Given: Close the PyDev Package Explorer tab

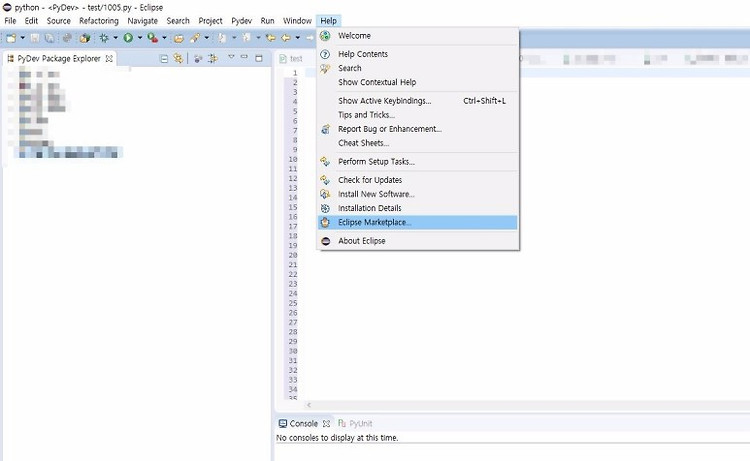Looking at the screenshot, I should [x=109, y=58].
